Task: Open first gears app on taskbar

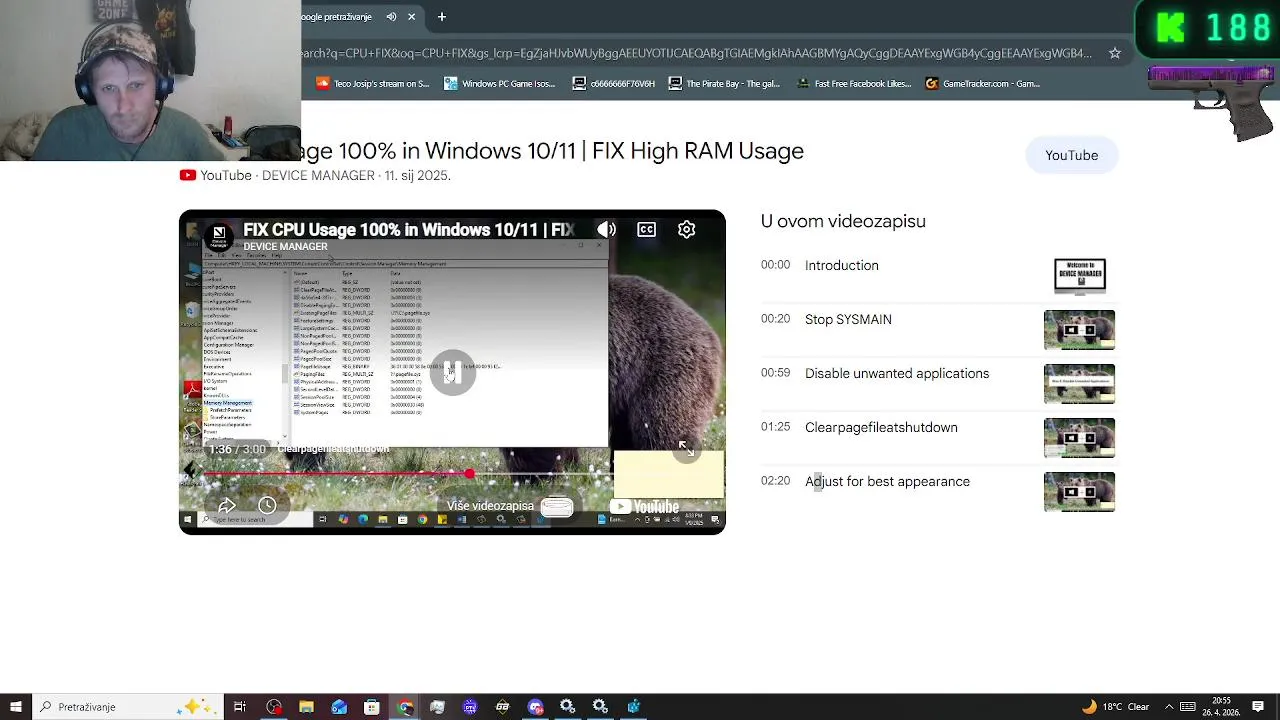Action: [568, 707]
